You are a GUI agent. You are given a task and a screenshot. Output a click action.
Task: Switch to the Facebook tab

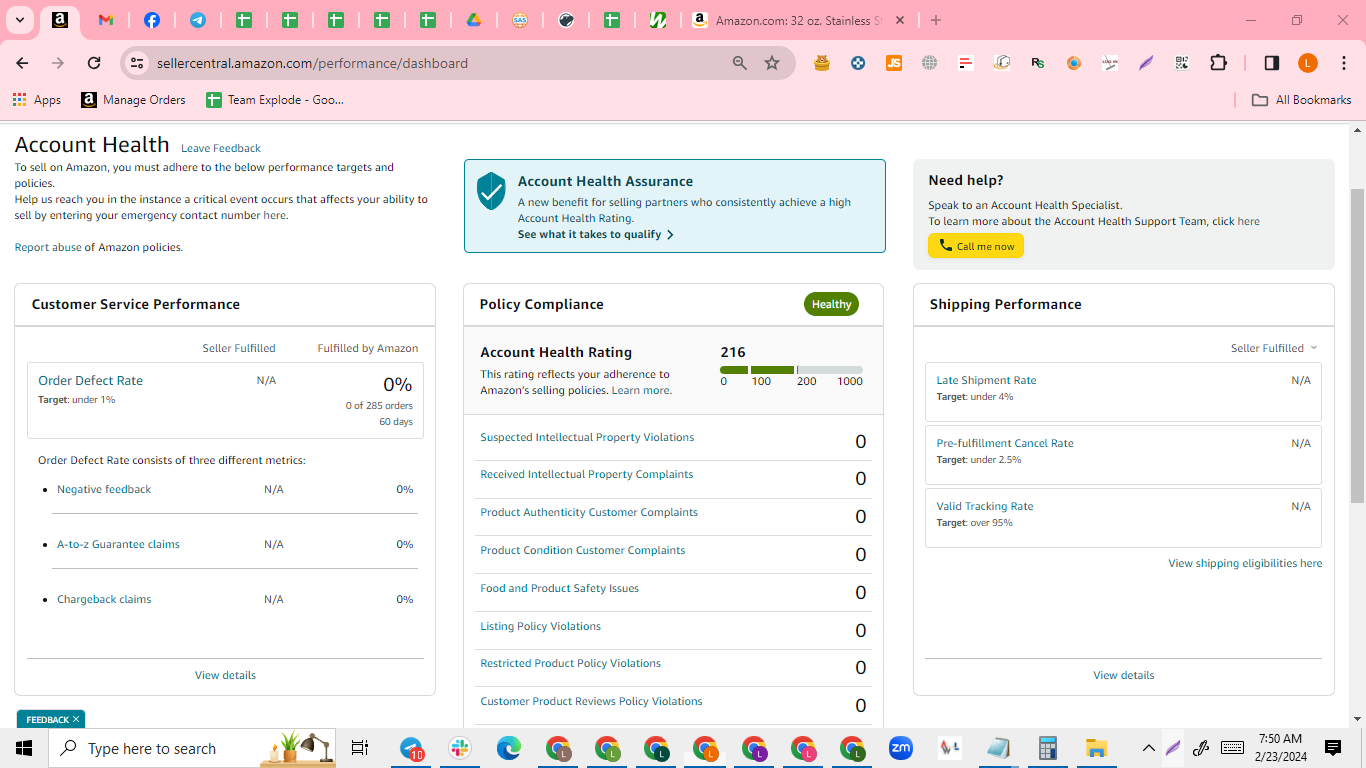click(152, 20)
